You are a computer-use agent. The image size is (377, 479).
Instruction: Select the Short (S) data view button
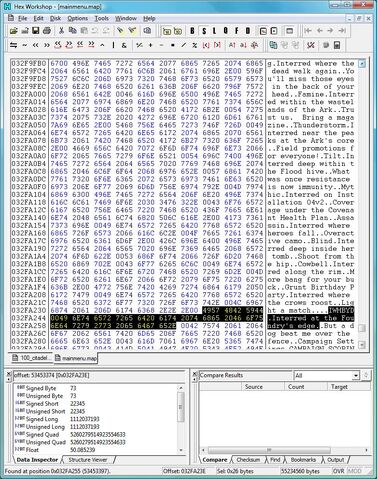point(204,31)
